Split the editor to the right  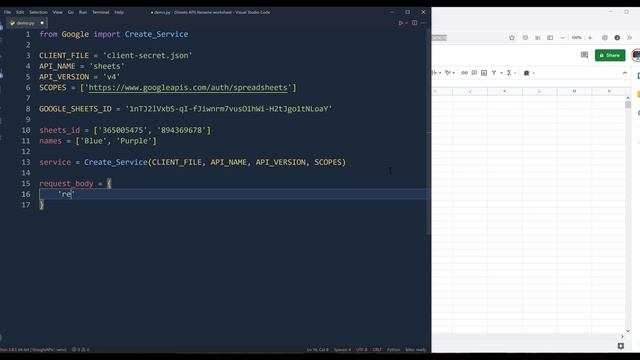pos(415,23)
